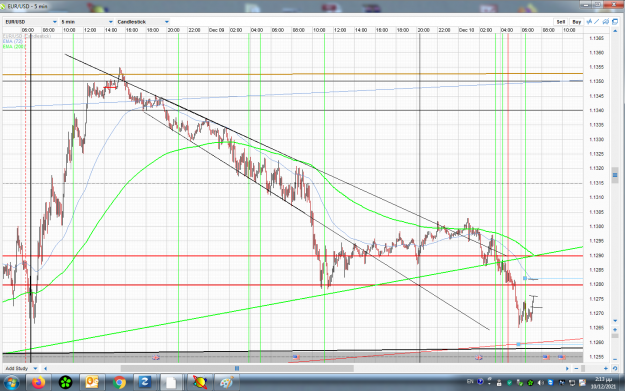
Task: Click vertical zoom out minus icon
Action: pyautogui.click(x=615, y=359)
